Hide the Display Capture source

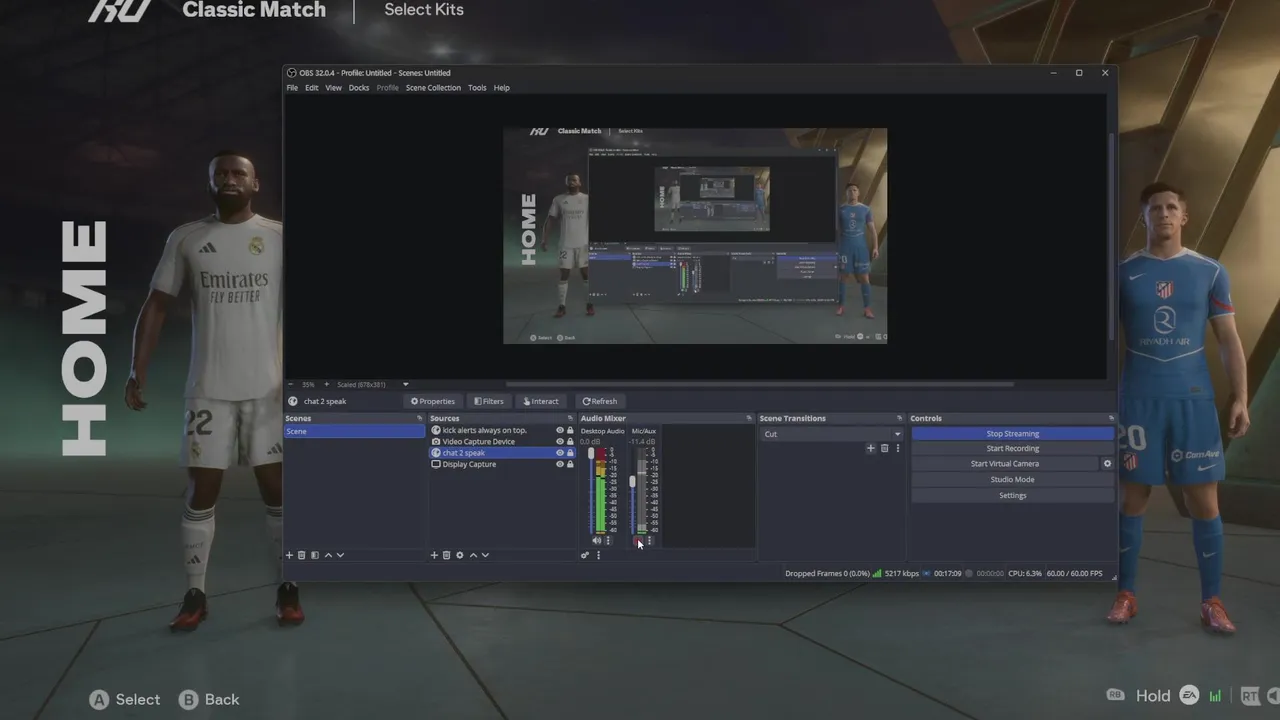560,464
